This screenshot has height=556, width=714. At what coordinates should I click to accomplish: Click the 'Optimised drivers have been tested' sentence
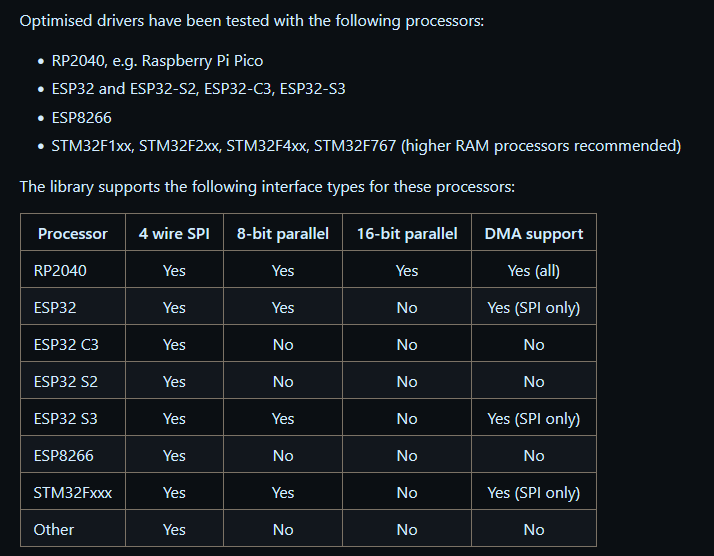(252, 21)
